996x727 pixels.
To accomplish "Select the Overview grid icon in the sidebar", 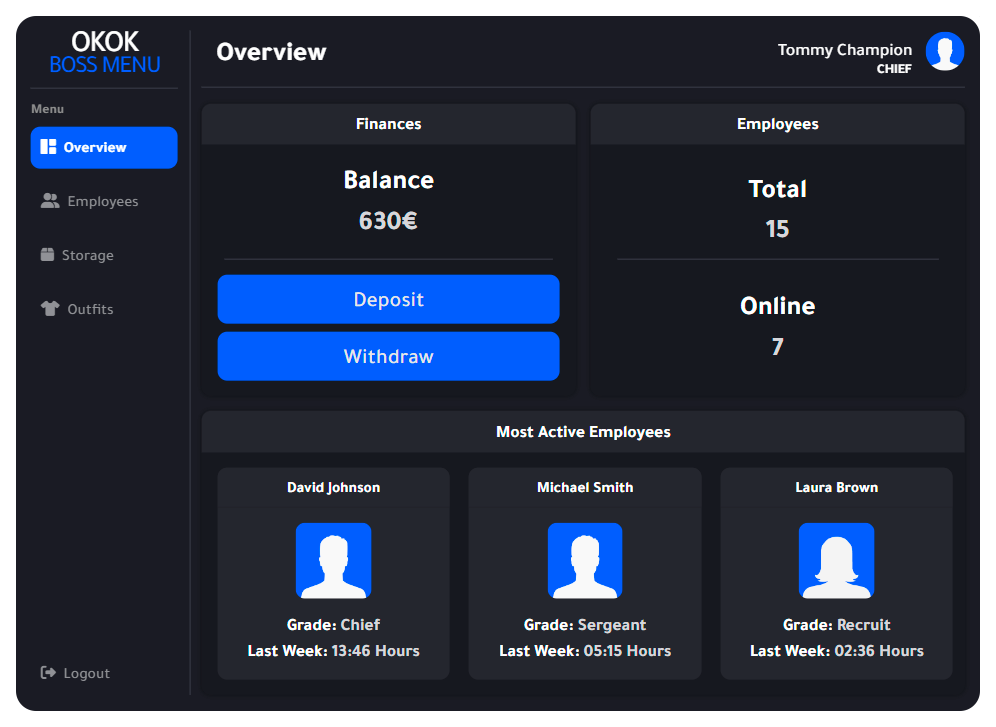I will (48, 147).
